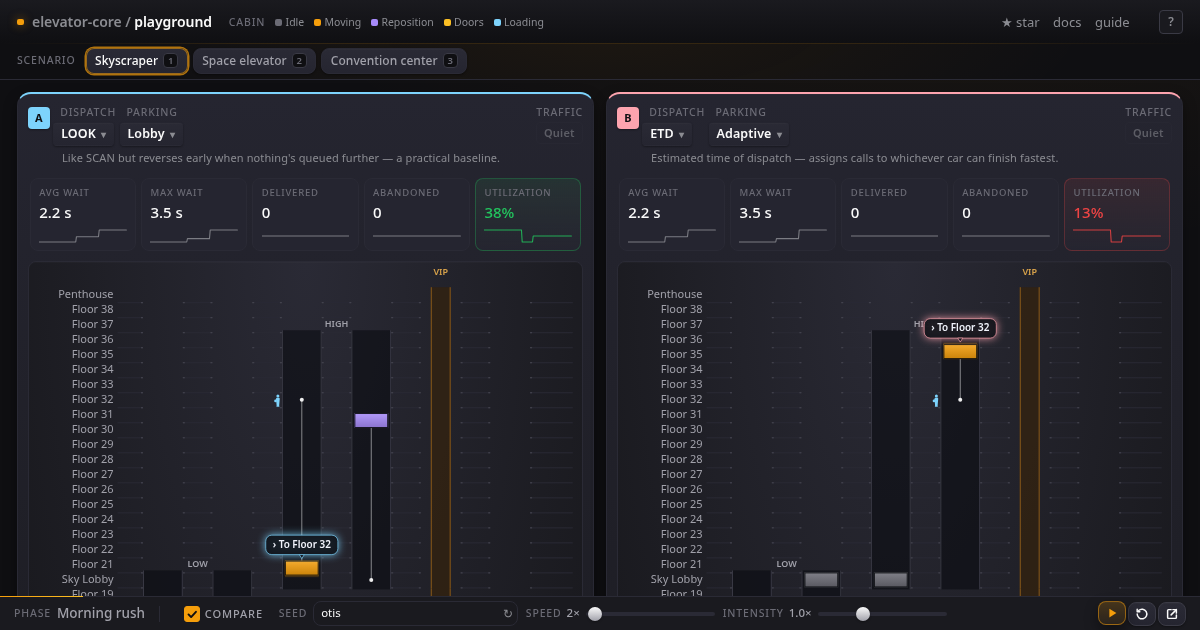Click pane A AVG WAIT metric card
The image size is (1200, 630).
(83, 214)
